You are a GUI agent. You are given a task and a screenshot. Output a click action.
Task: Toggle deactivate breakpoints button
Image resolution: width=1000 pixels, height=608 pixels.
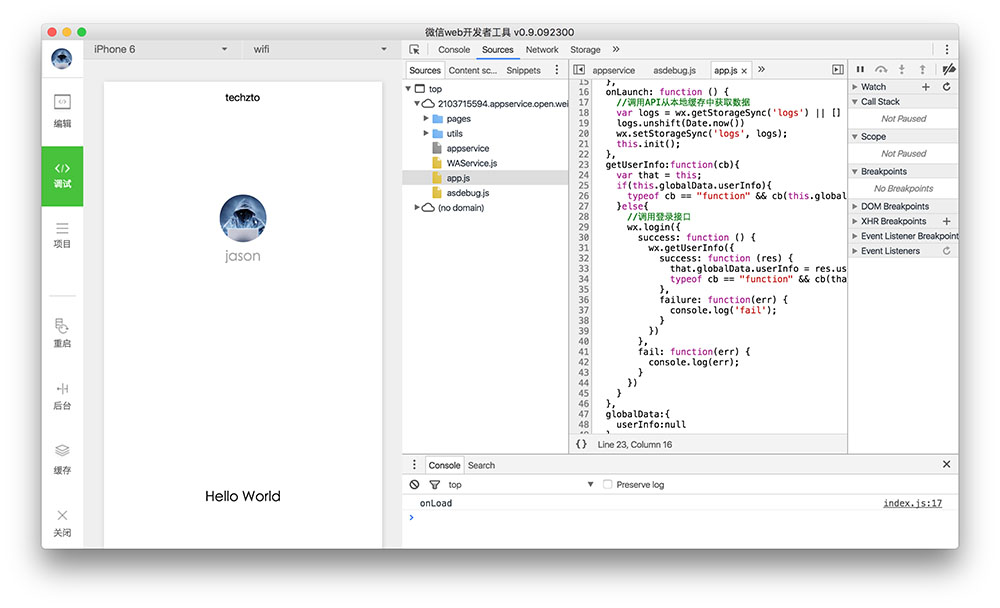pos(949,70)
